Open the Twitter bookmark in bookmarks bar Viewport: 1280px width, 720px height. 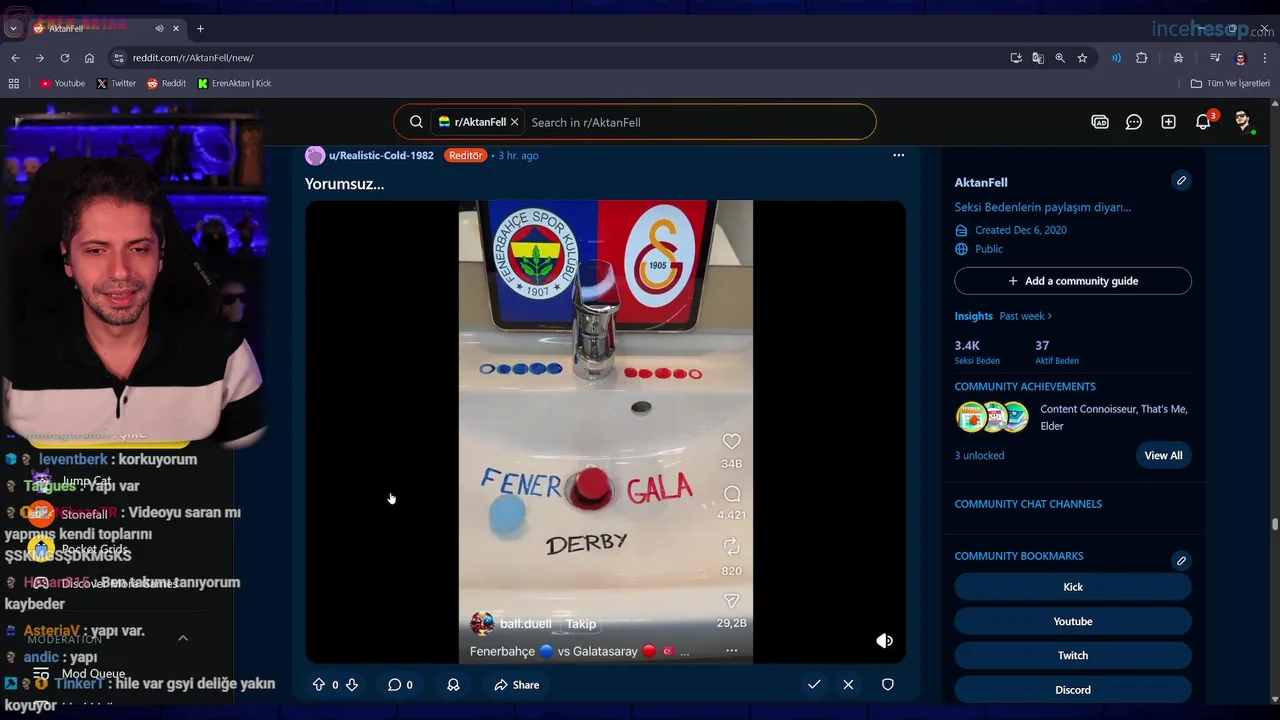[116, 83]
